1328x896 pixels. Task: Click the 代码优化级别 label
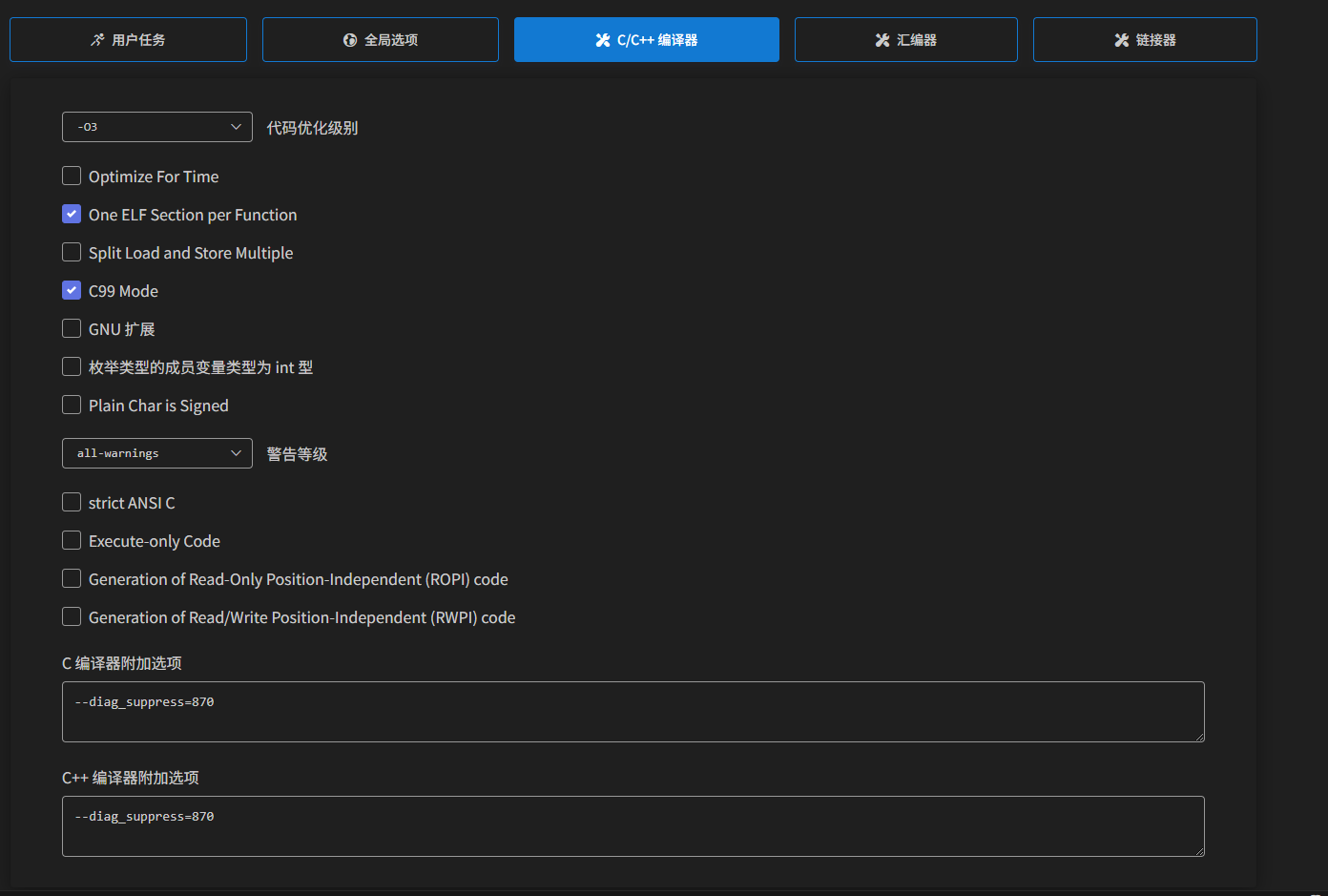[312, 128]
